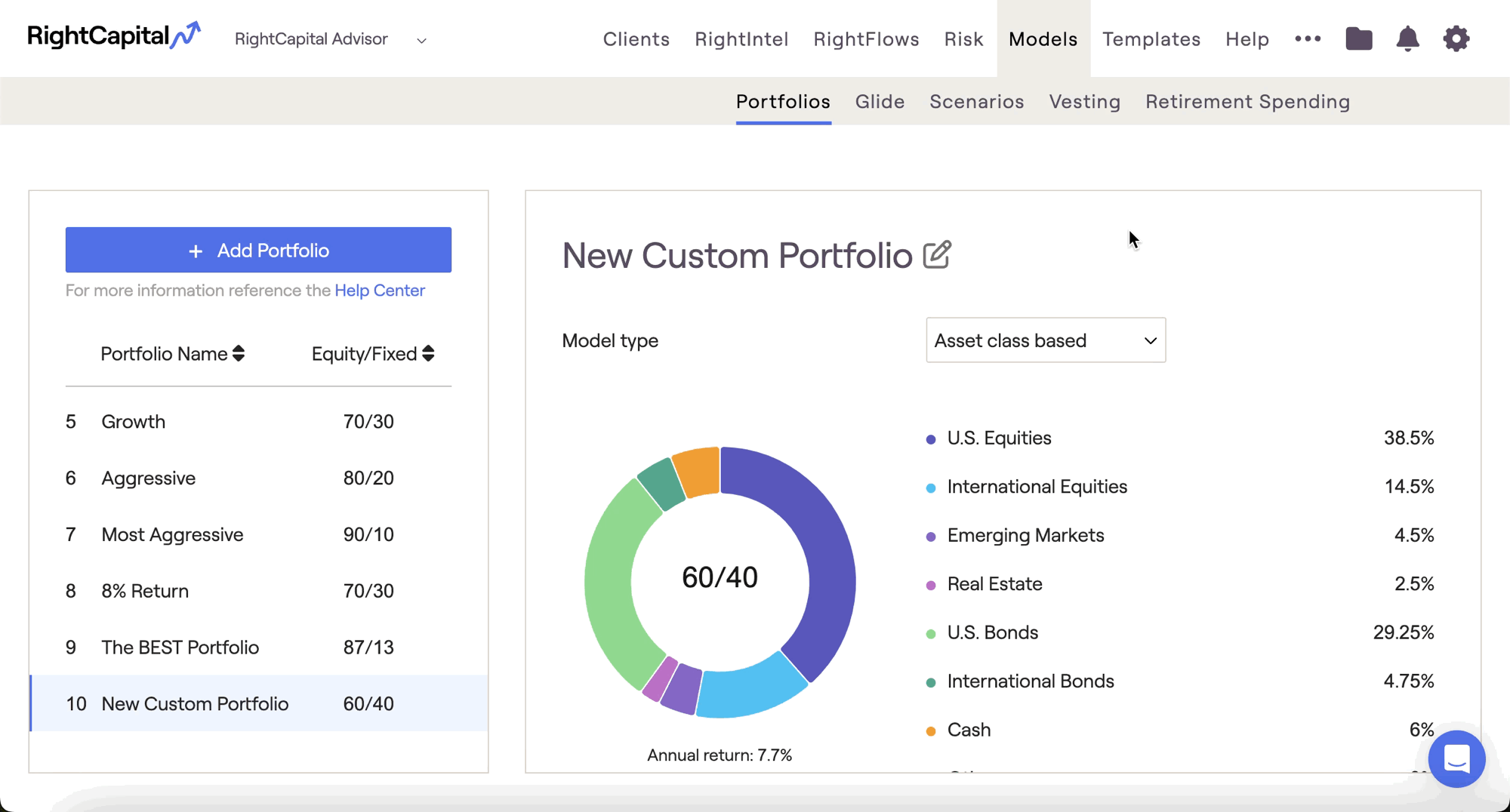Select the 8% Return portfolio row
This screenshot has width=1510, height=812.
tap(258, 591)
